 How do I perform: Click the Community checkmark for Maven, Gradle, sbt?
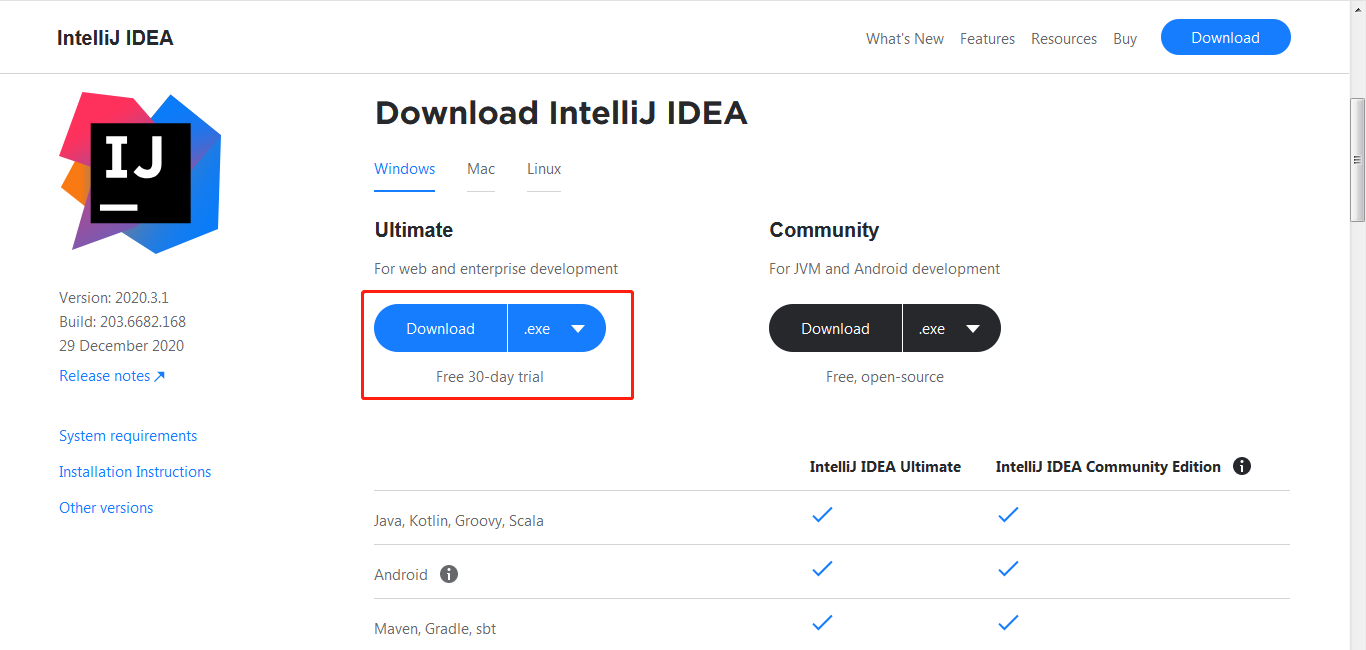tap(1008, 622)
